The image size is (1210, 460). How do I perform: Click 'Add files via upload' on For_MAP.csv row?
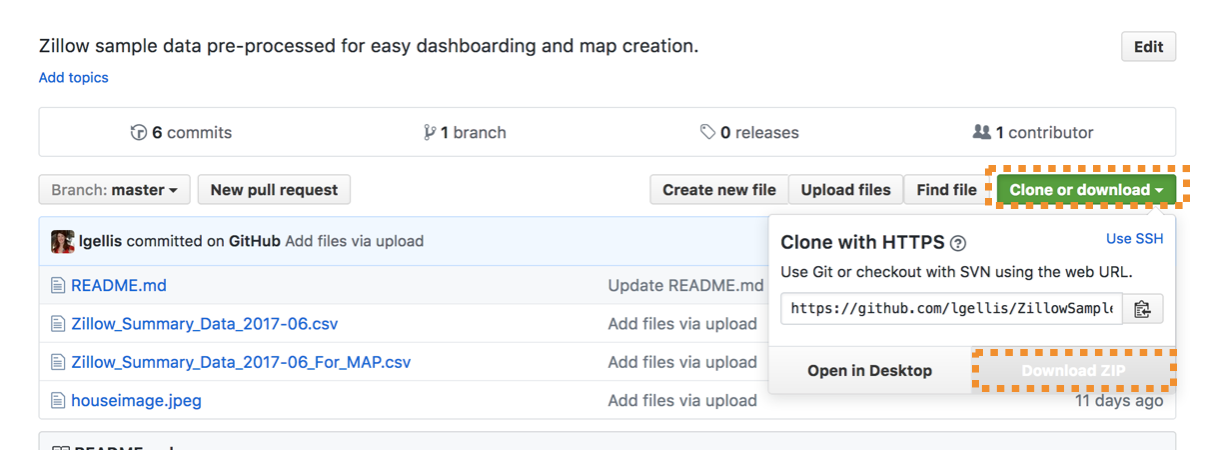[x=682, y=362]
